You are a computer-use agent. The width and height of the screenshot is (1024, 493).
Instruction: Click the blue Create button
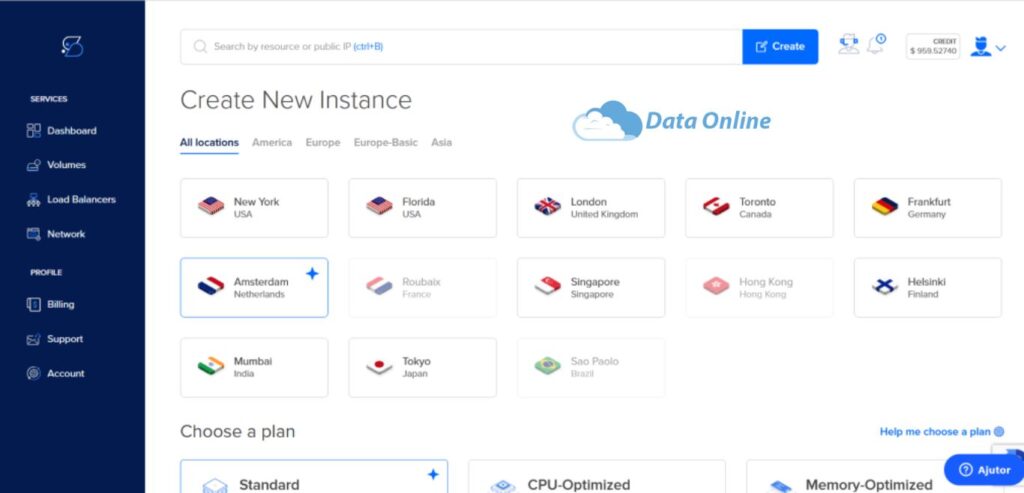[780, 46]
